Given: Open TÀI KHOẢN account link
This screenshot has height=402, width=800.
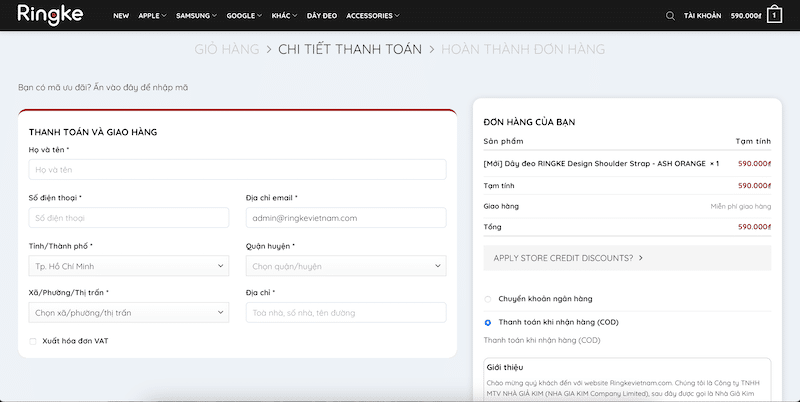Looking at the screenshot, I should tap(703, 16).
